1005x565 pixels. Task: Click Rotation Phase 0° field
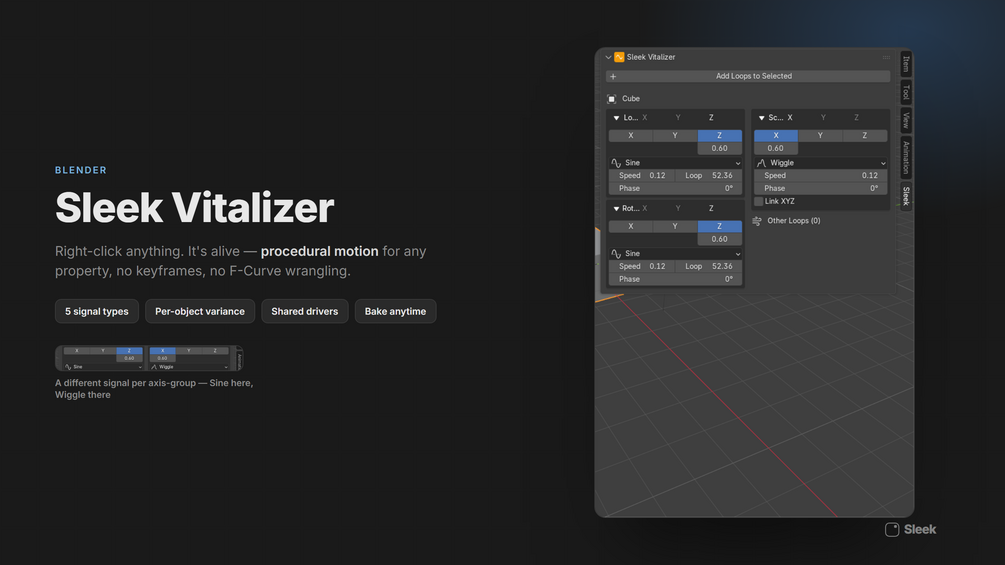pyautogui.click(x=676, y=279)
